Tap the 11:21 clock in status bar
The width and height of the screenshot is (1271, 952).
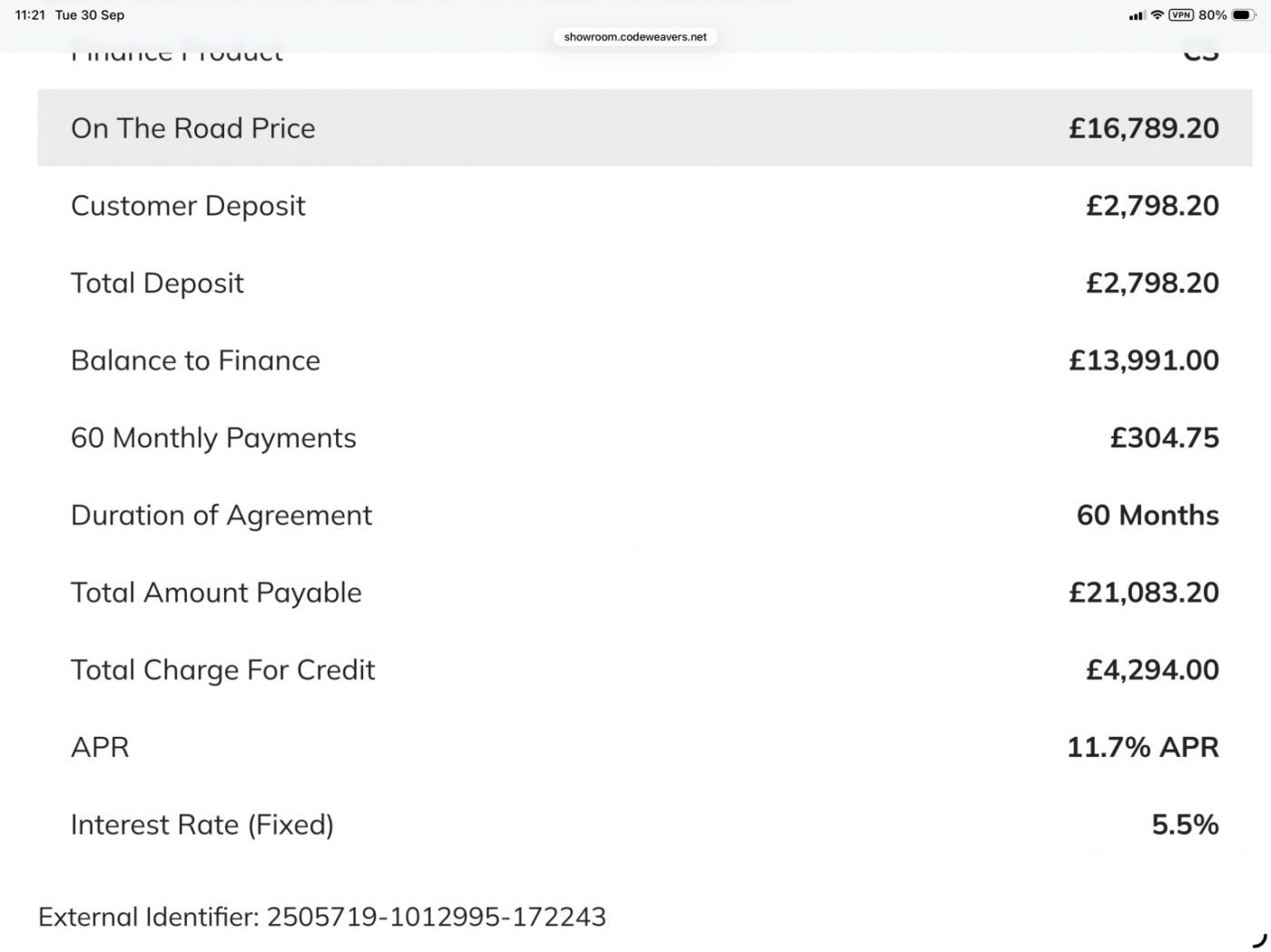pos(30,15)
